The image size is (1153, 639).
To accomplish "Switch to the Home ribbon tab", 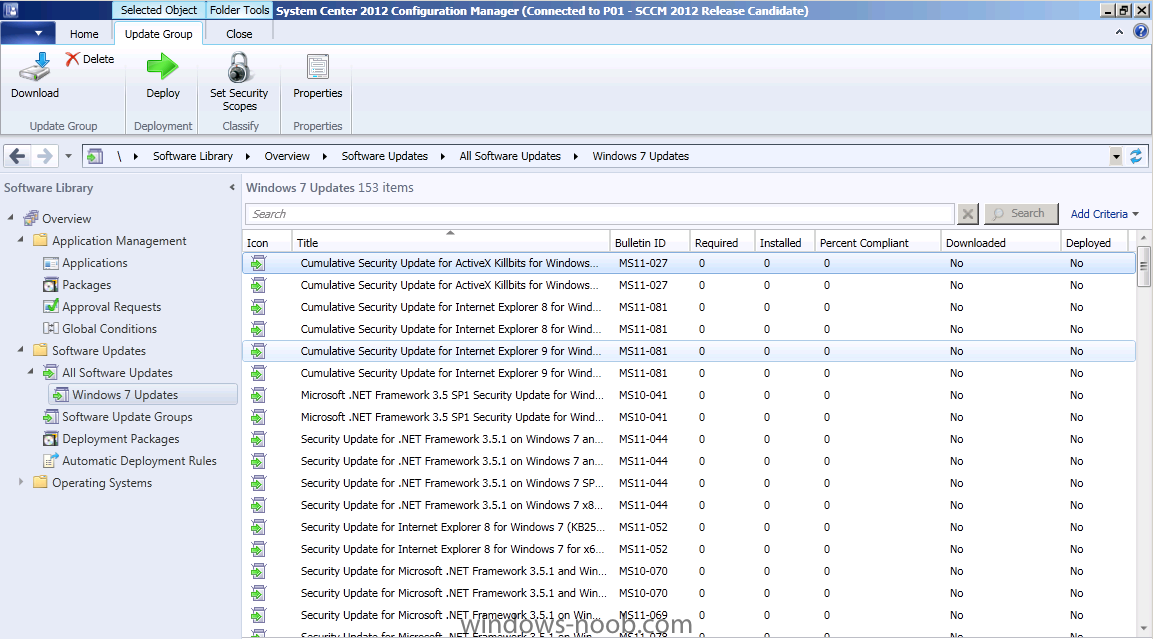I will coord(84,34).
